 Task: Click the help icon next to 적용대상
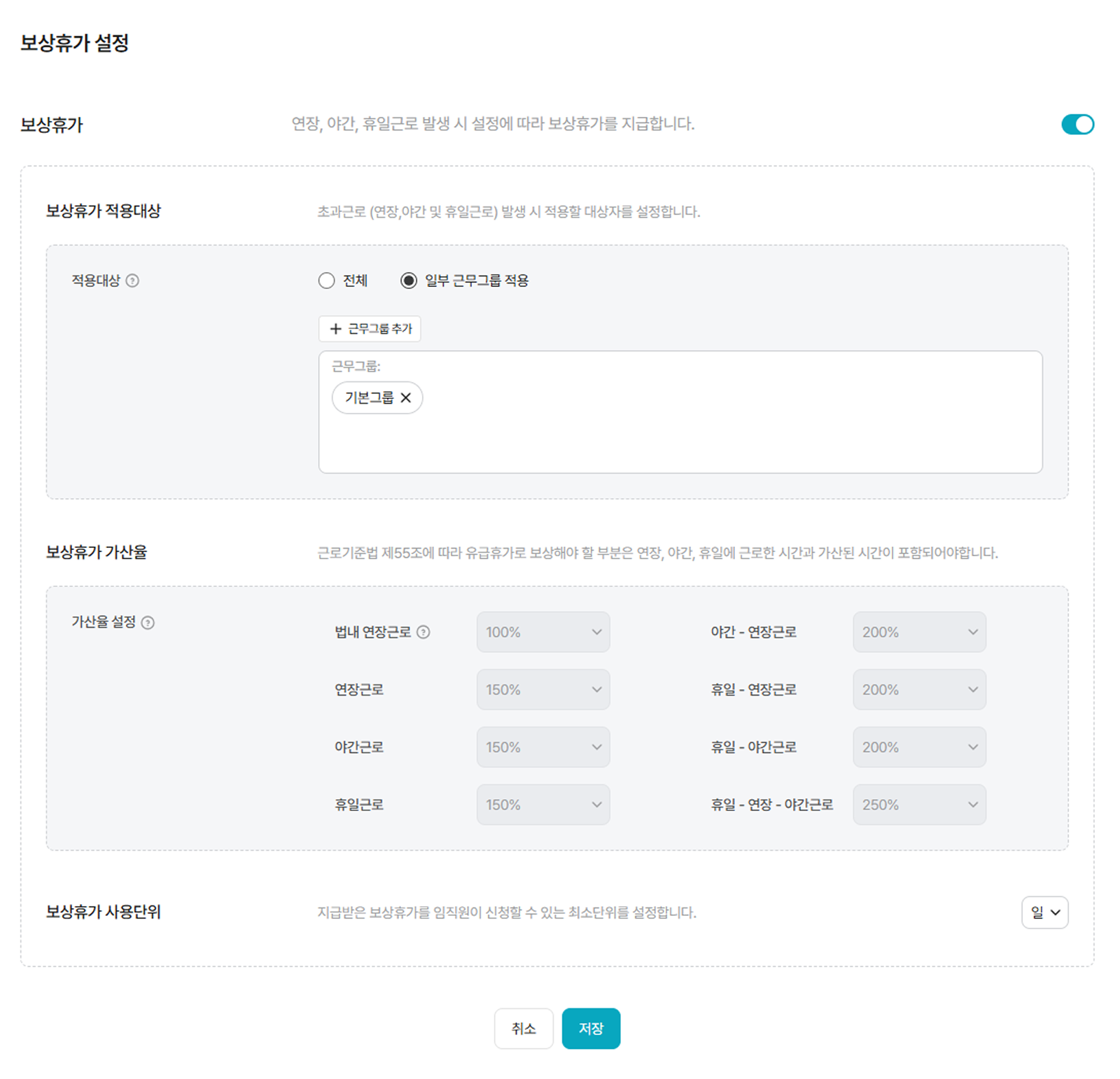[132, 281]
